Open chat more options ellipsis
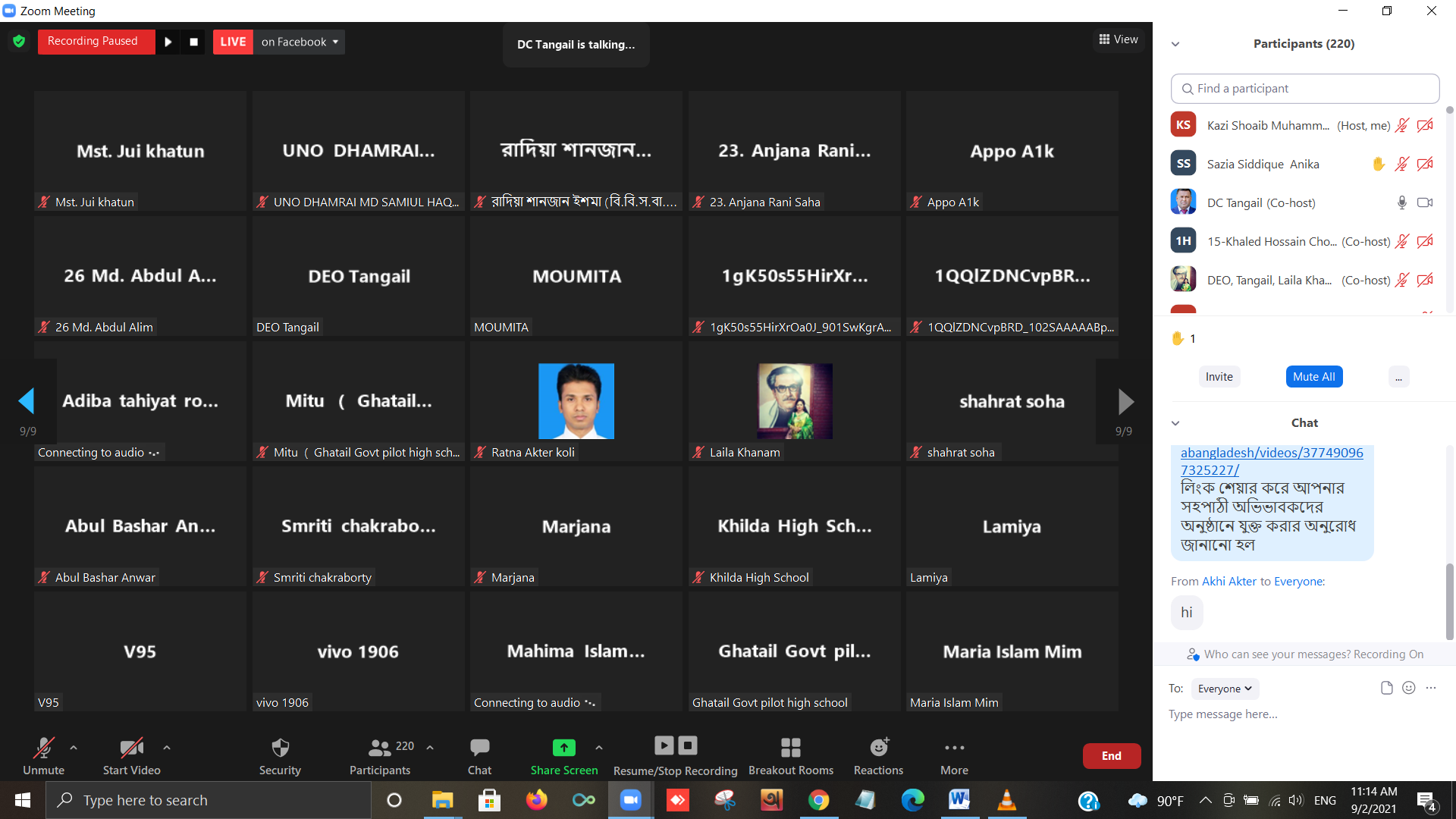1456x819 pixels. (1431, 688)
